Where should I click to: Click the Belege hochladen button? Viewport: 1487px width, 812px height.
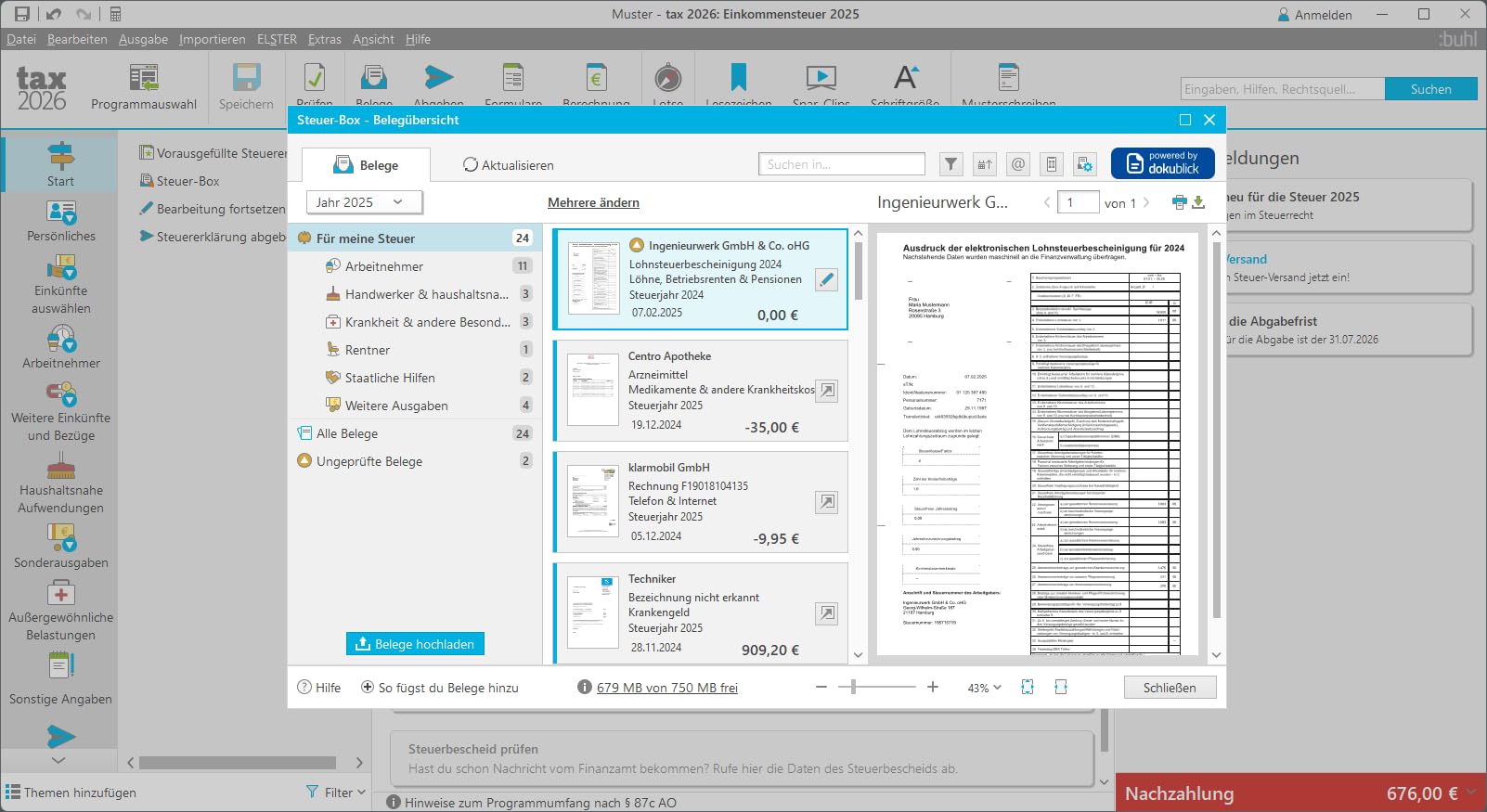[x=415, y=644]
